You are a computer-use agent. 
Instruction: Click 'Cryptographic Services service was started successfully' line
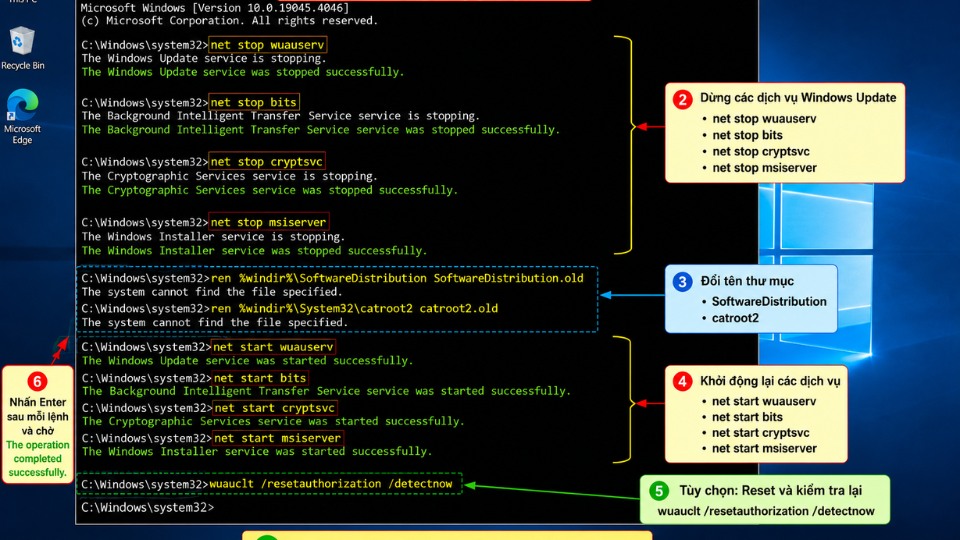tap(273, 421)
